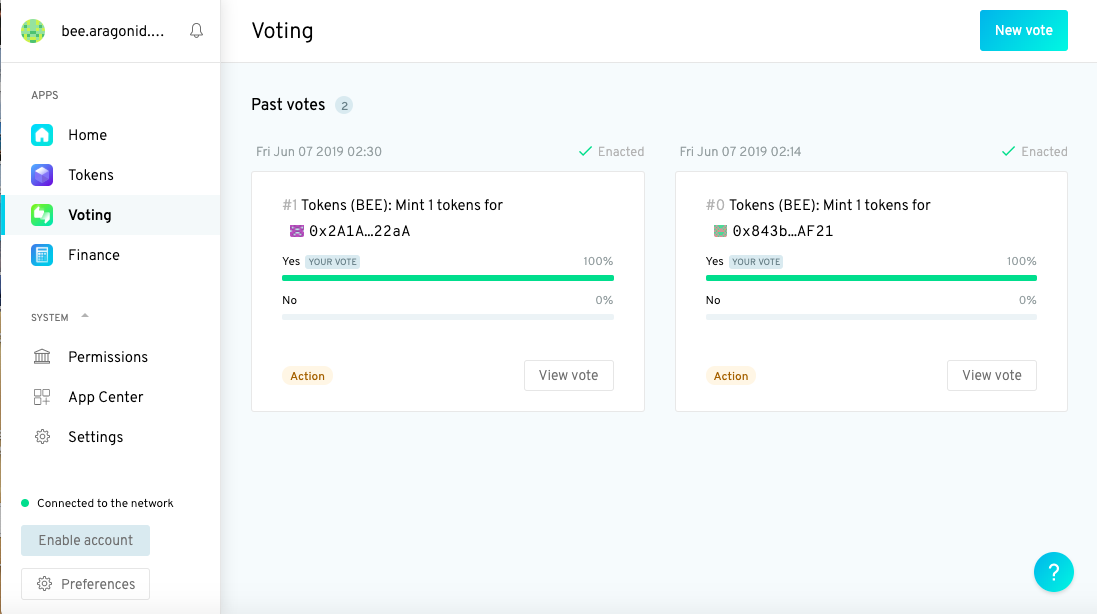The height and width of the screenshot is (614, 1097).
Task: Collapse the SYSTEM section arrow
Action: [x=85, y=316]
